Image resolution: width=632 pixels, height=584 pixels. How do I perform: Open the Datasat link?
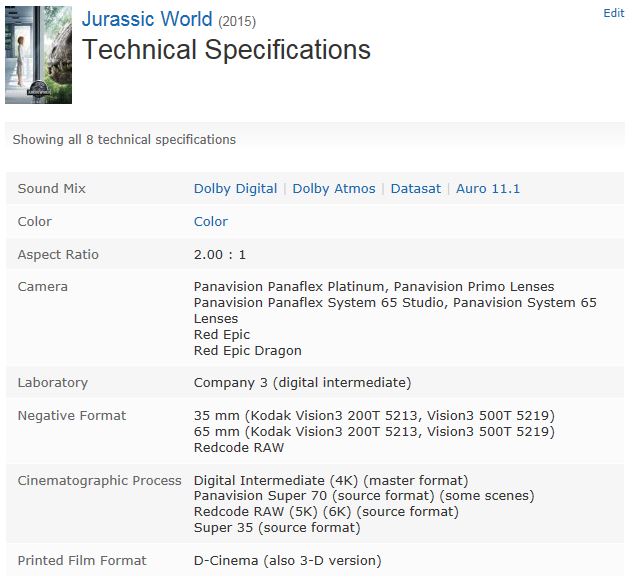[416, 189]
